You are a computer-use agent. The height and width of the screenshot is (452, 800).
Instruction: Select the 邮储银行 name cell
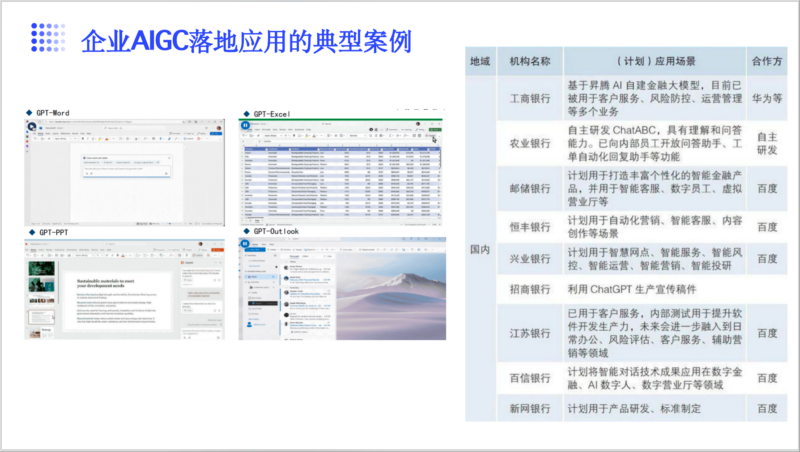(530, 188)
